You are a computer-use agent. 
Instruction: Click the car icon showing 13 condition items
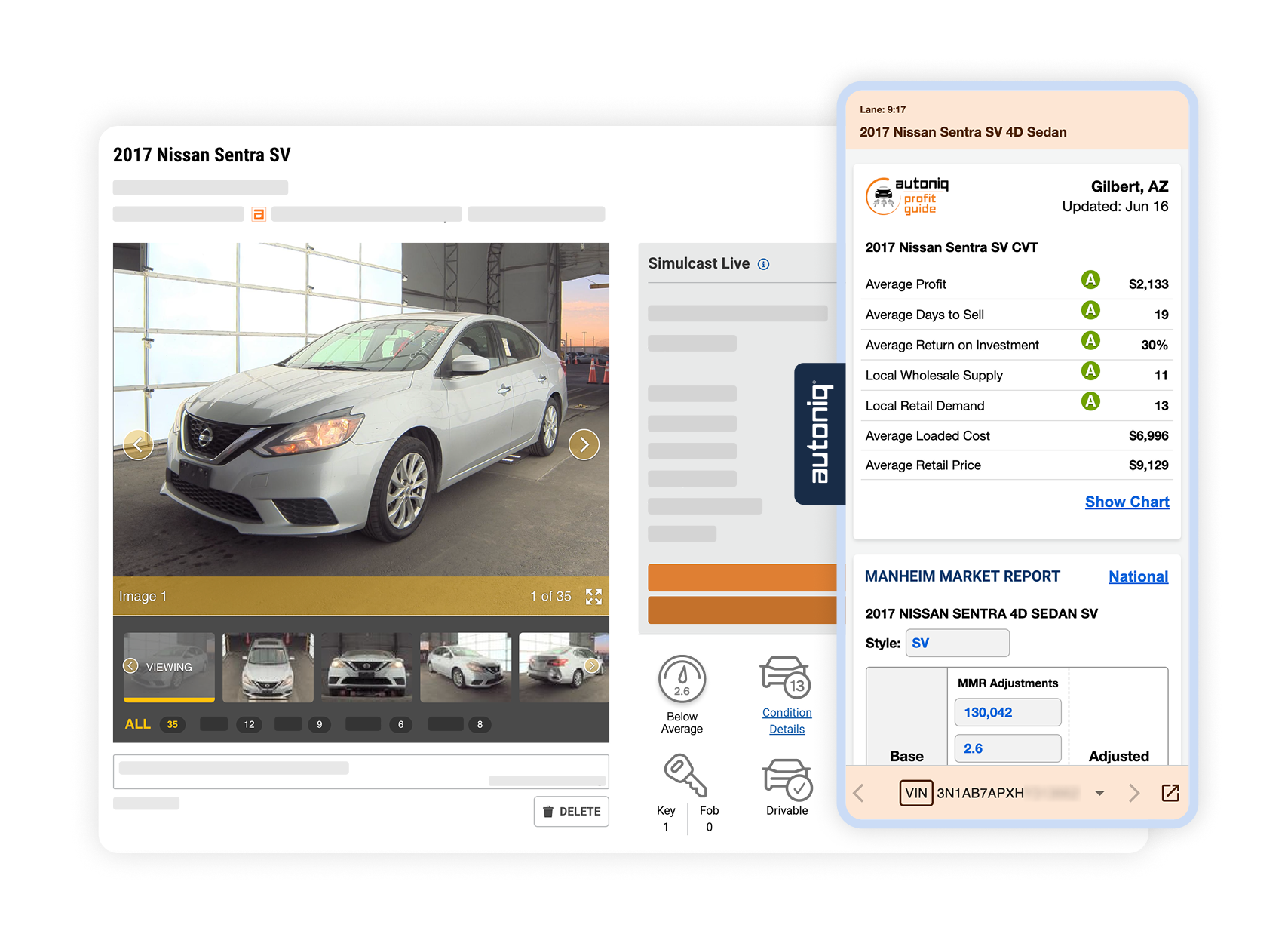(786, 679)
